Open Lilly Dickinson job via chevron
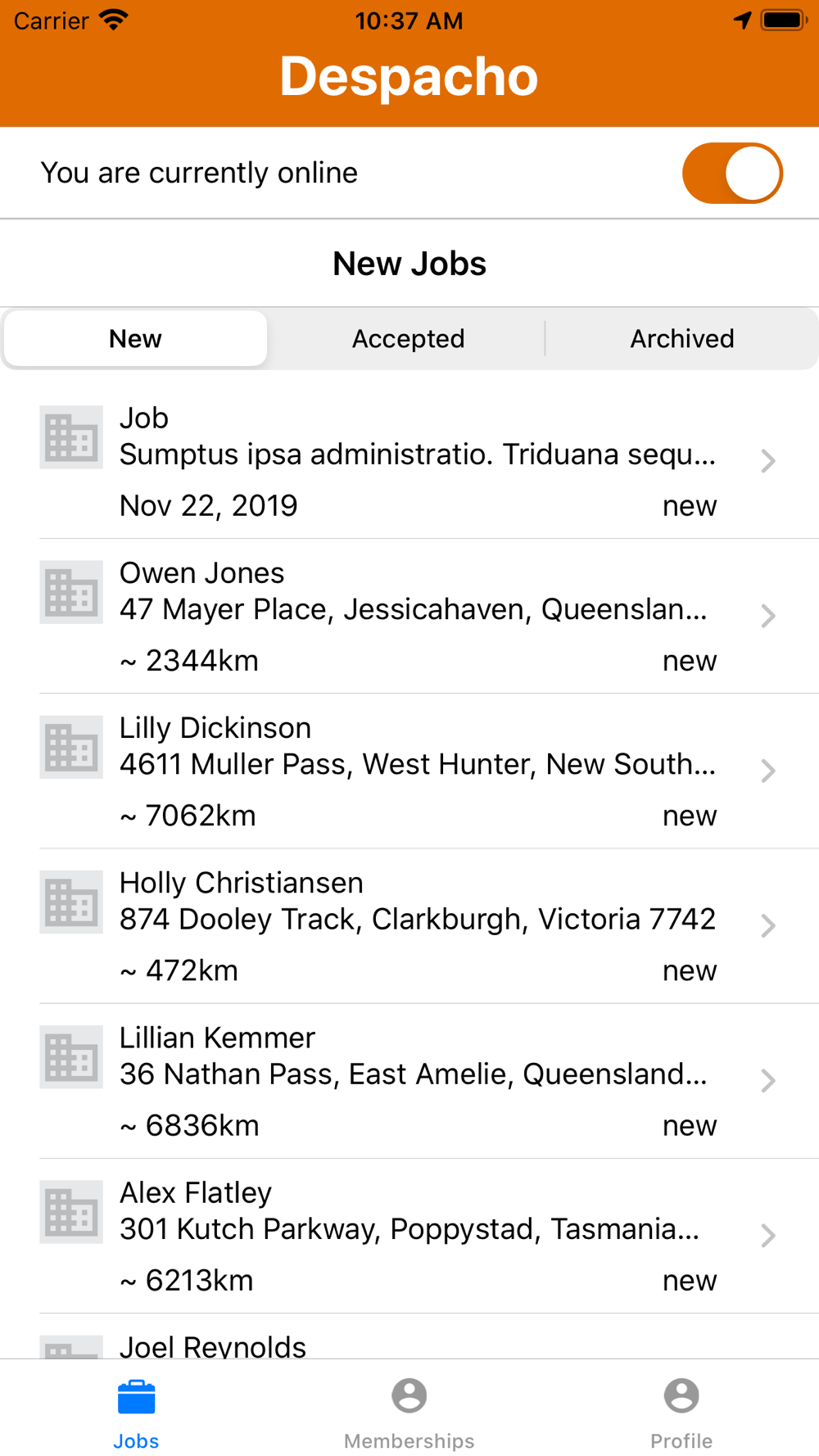819x1456 pixels. pyautogui.click(x=767, y=771)
